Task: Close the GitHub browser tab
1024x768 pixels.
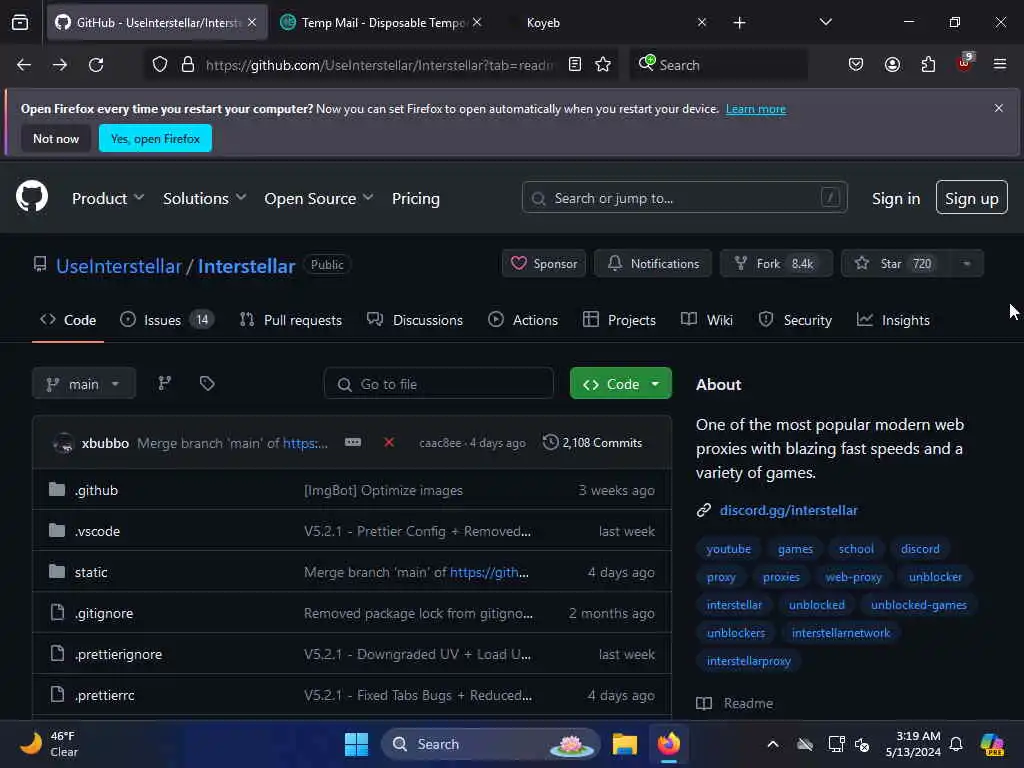Action: (252, 22)
